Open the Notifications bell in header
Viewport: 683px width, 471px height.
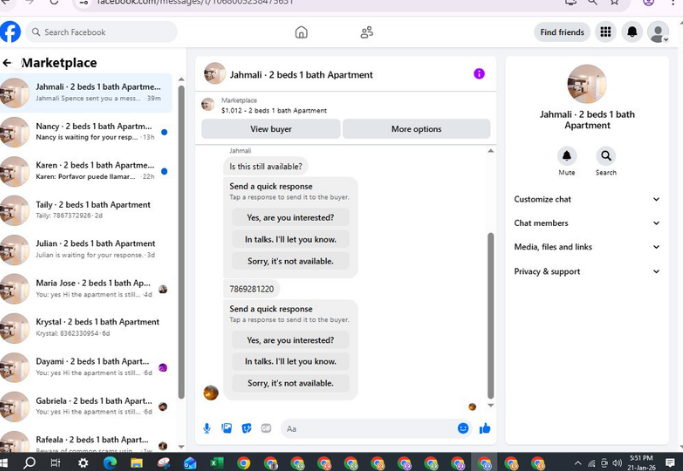click(x=632, y=32)
